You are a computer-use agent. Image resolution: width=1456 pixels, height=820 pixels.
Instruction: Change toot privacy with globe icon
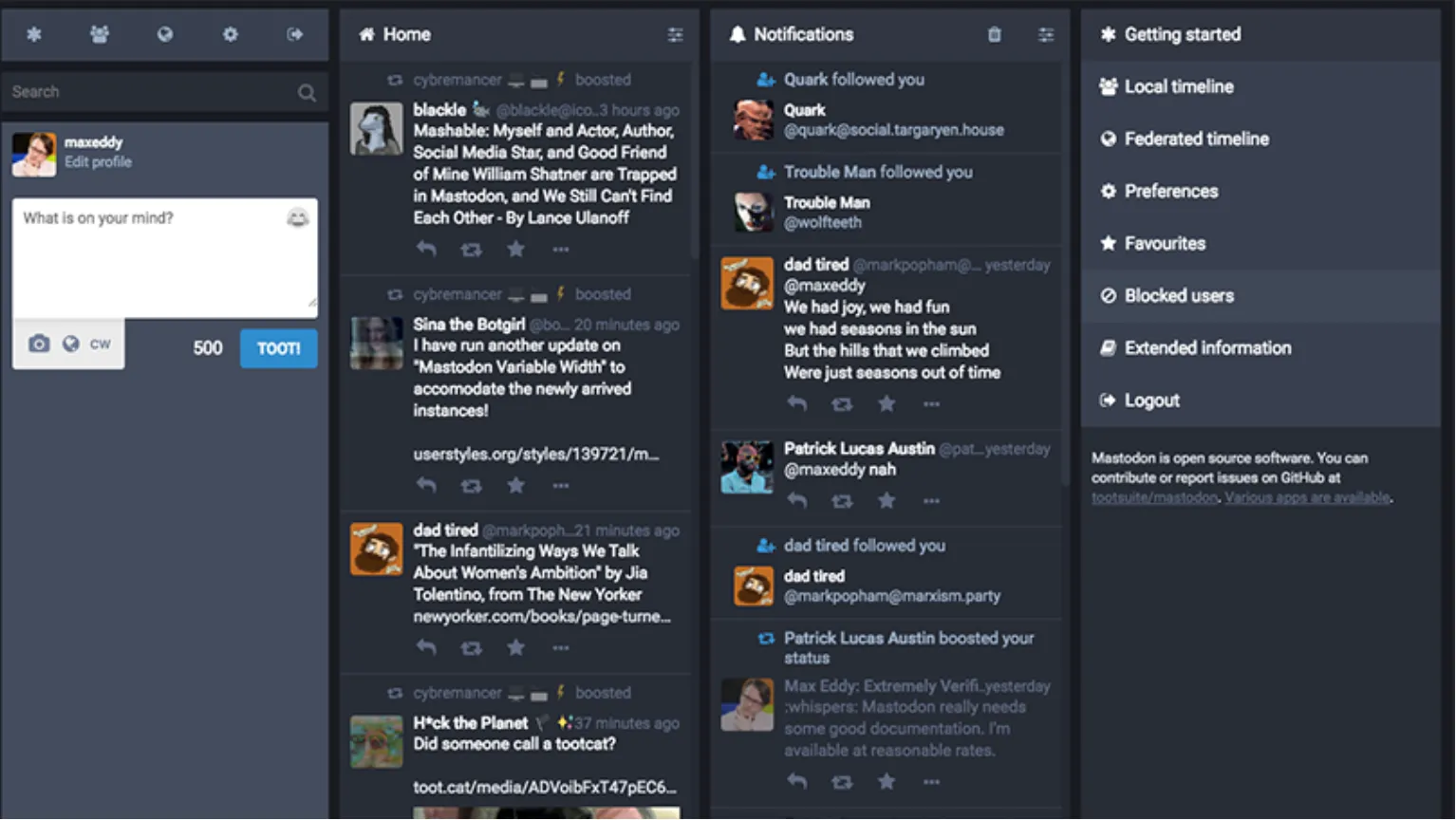[71, 344]
